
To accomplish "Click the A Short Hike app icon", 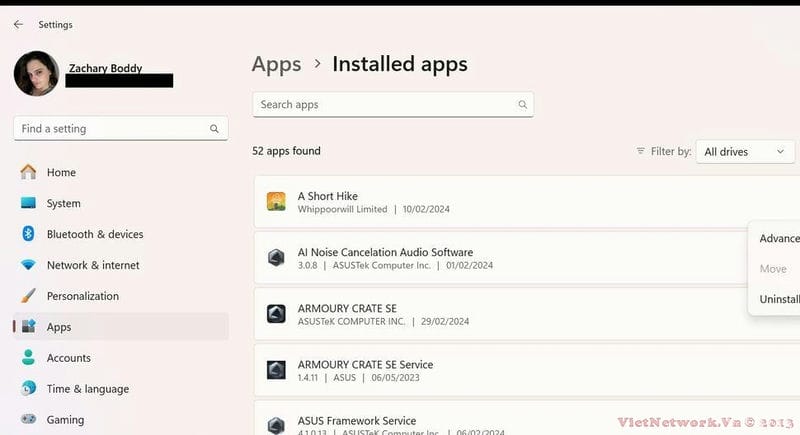I will point(276,201).
